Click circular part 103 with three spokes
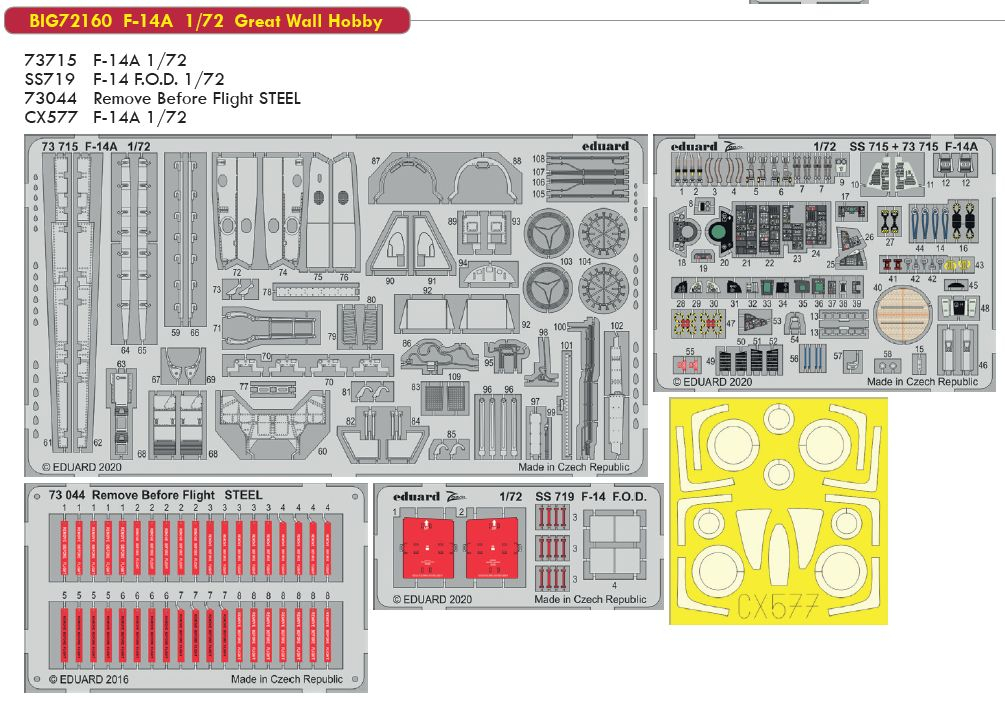This screenshot has width=1005, height=715. 548,233
